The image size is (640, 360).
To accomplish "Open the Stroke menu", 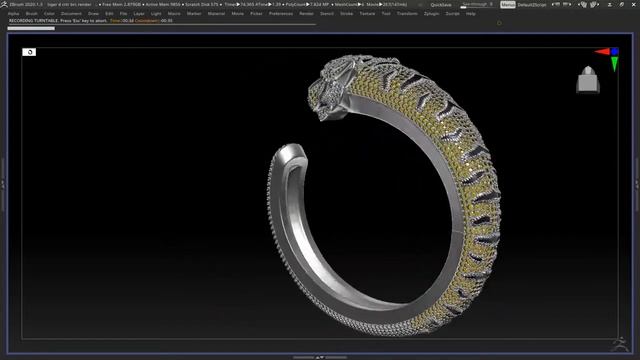I will [x=347, y=13].
